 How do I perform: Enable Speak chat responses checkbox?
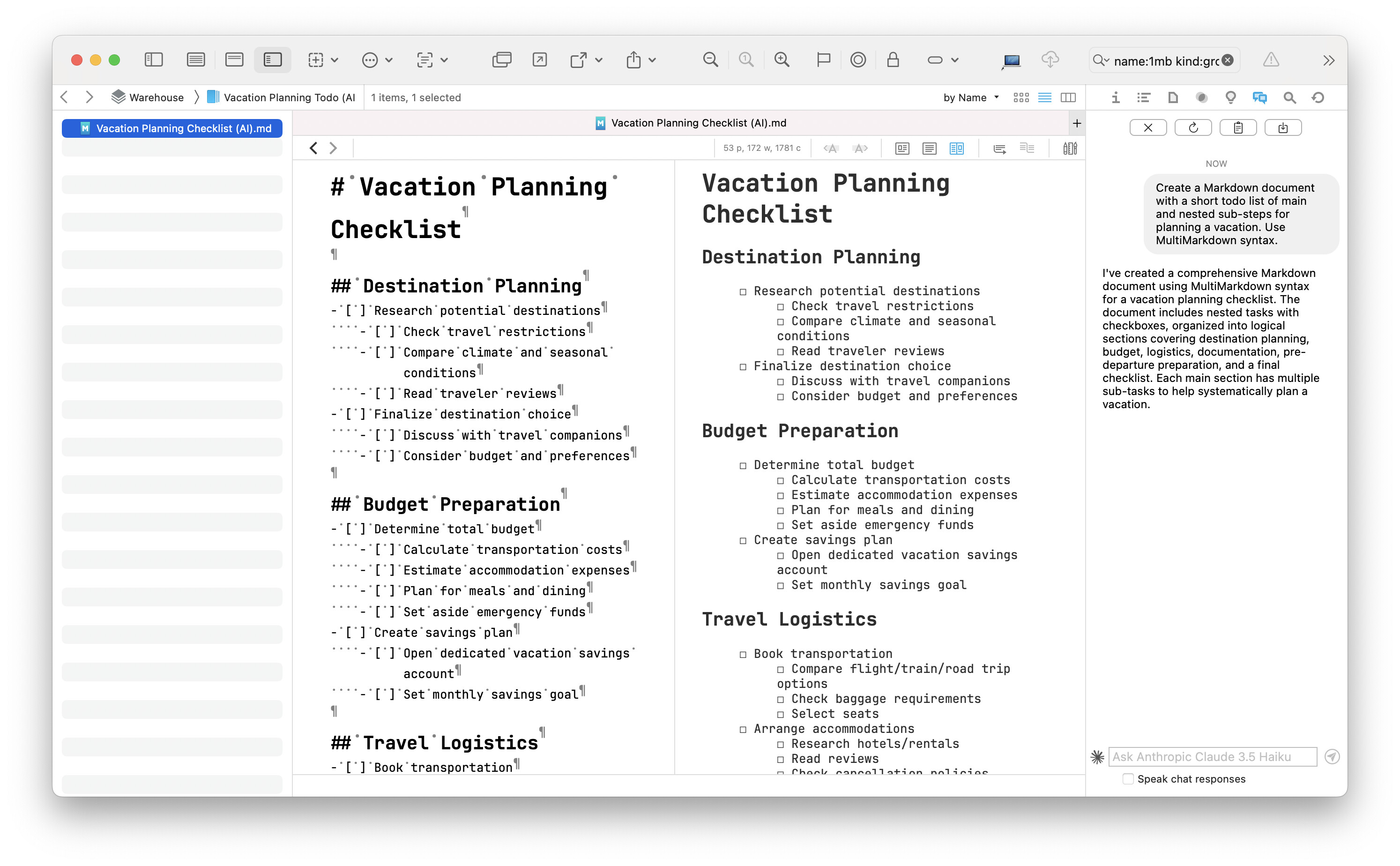[x=1127, y=779]
